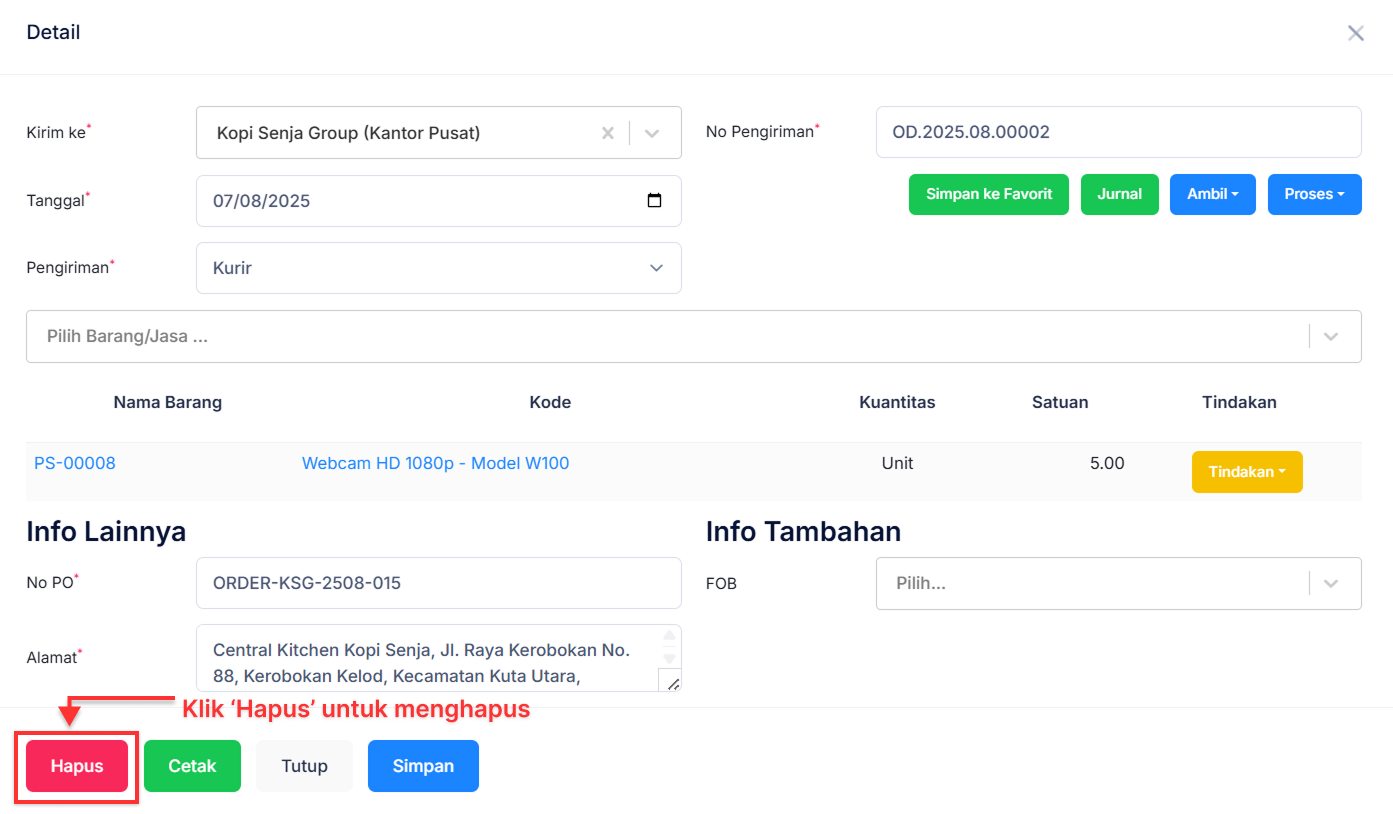This screenshot has height=814, width=1393.
Task: Print using the Cetak button
Action: click(x=192, y=766)
